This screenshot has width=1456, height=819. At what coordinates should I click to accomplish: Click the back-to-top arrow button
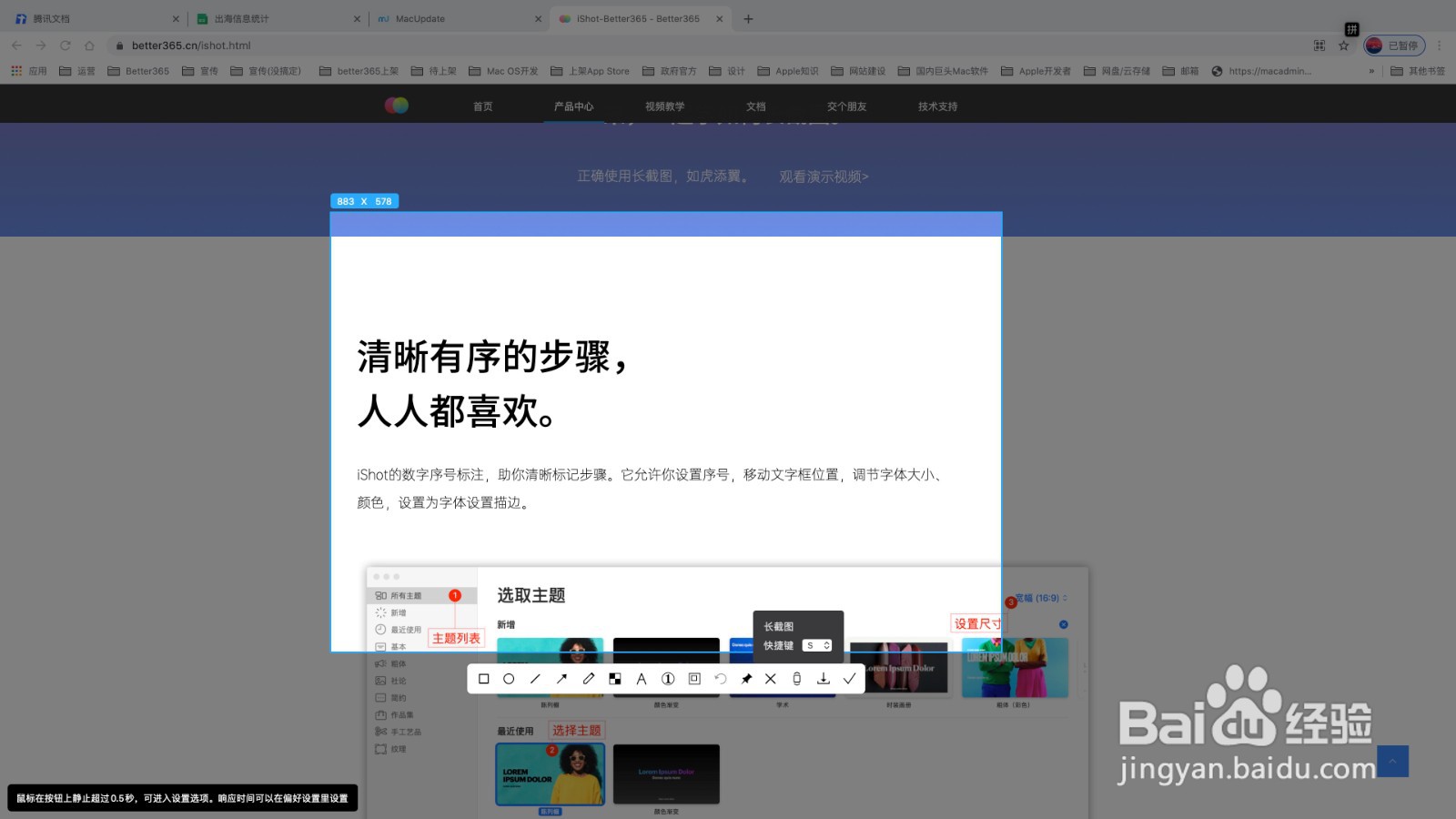1392,762
